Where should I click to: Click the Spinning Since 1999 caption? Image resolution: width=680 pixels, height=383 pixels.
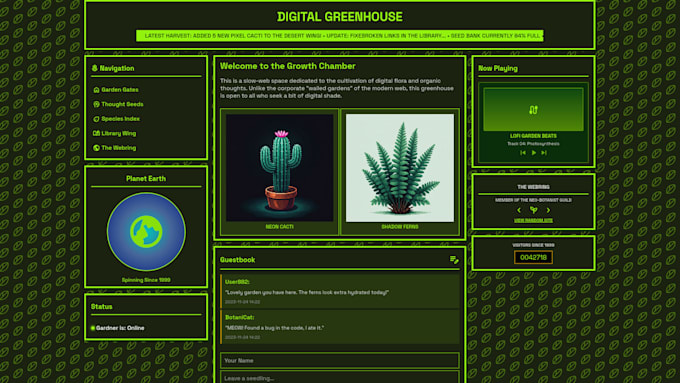click(146, 280)
